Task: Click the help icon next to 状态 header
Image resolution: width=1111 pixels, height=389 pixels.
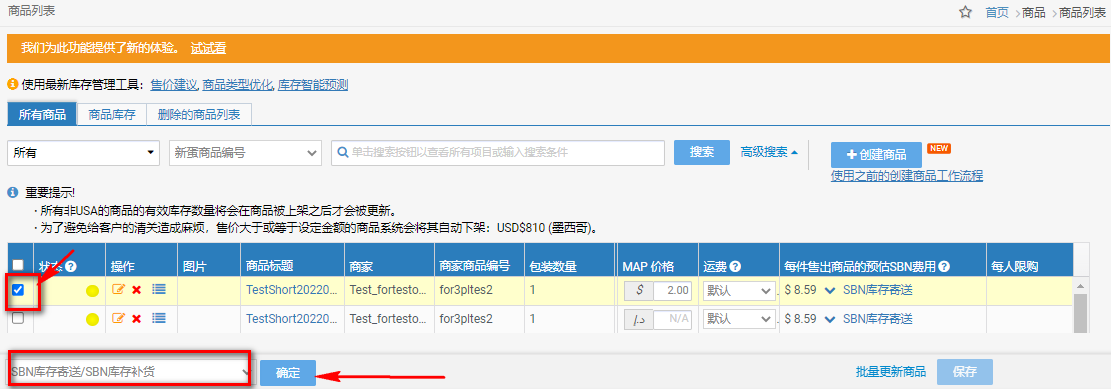Action: (x=71, y=266)
